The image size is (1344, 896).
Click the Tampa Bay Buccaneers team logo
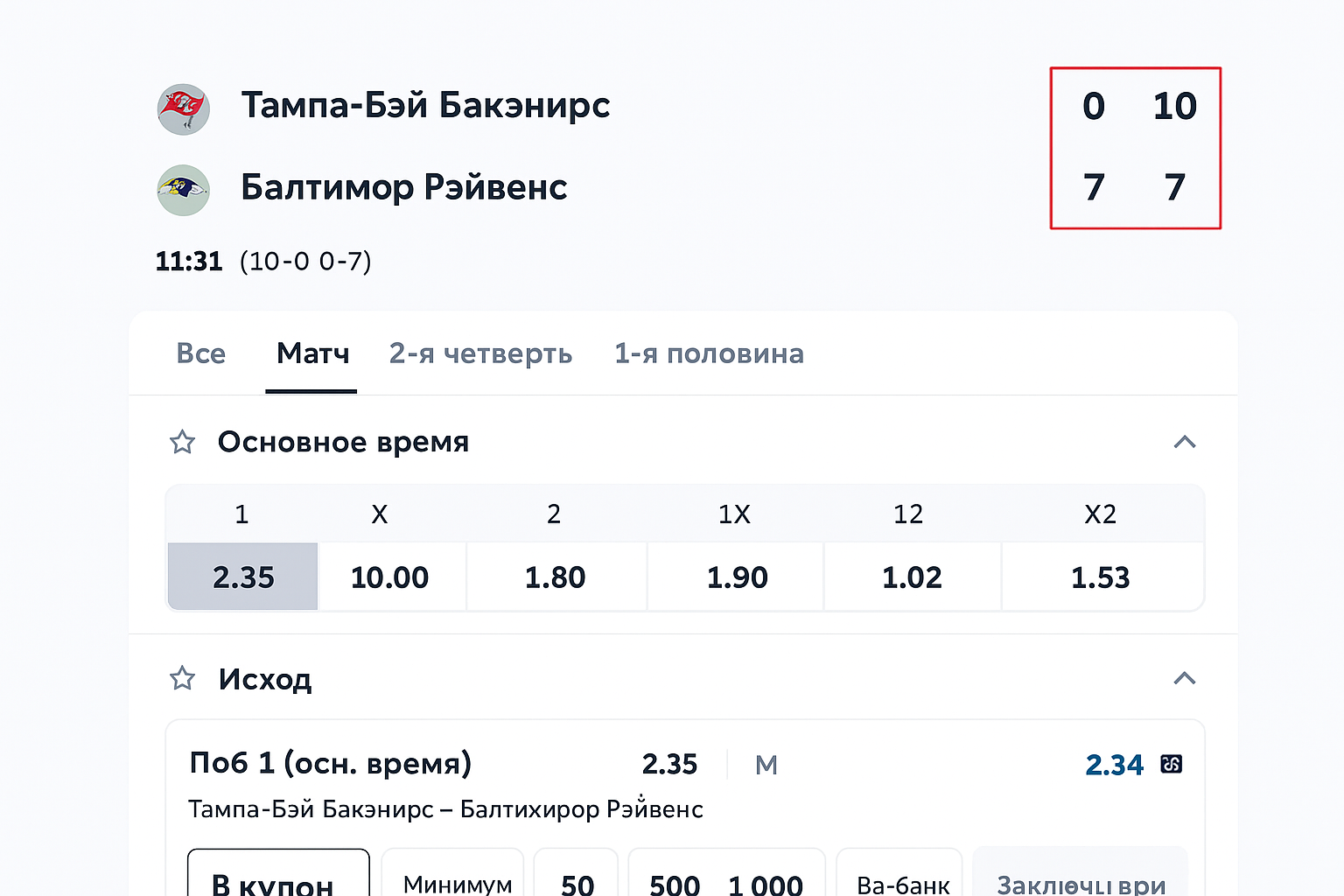tap(183, 109)
